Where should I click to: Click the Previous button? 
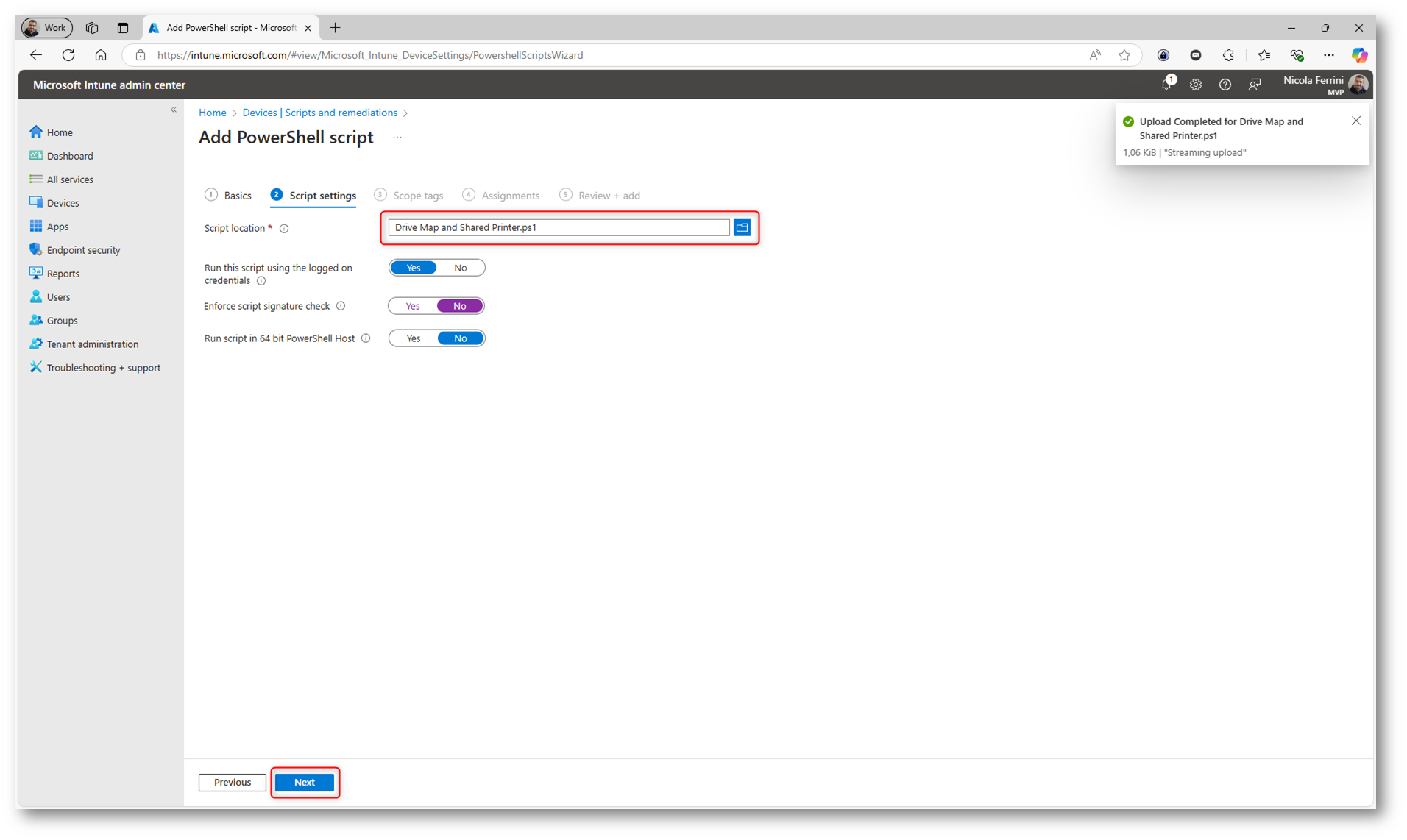point(233,783)
